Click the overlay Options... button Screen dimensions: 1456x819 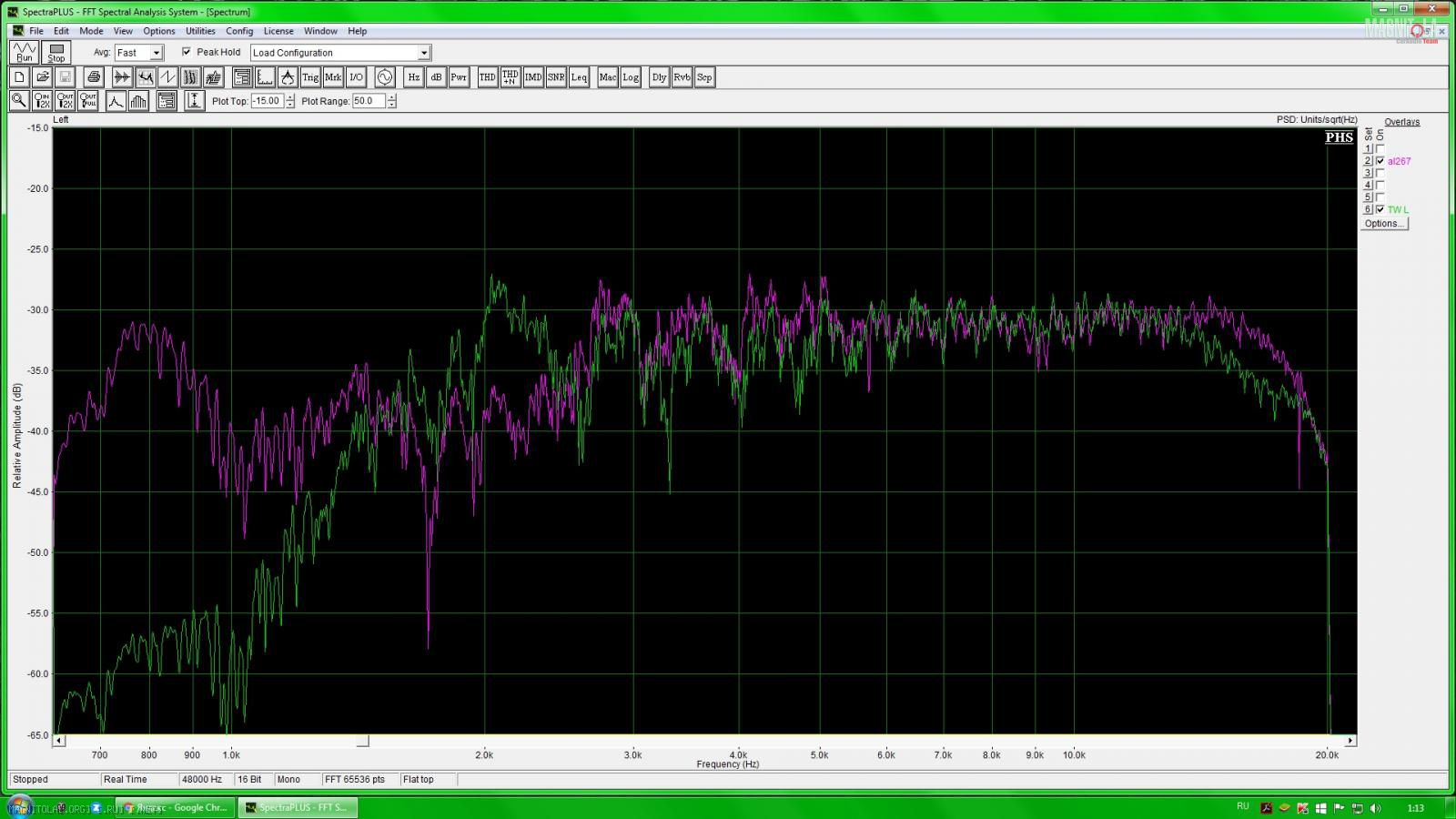click(1383, 224)
